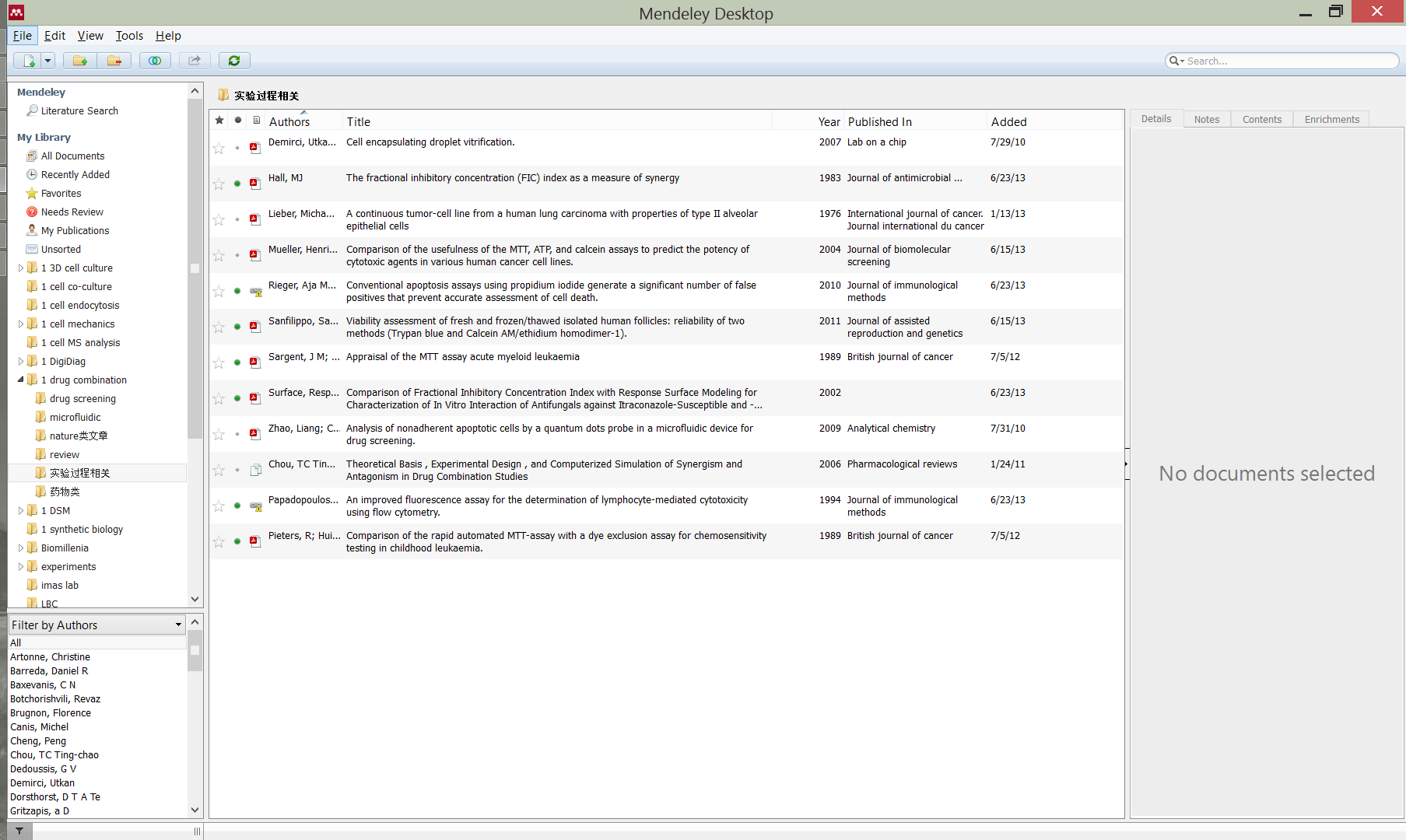Image resolution: width=1406 pixels, height=840 pixels.
Task: Open PDF icon for Sanfilippo paper
Action: coord(255,327)
